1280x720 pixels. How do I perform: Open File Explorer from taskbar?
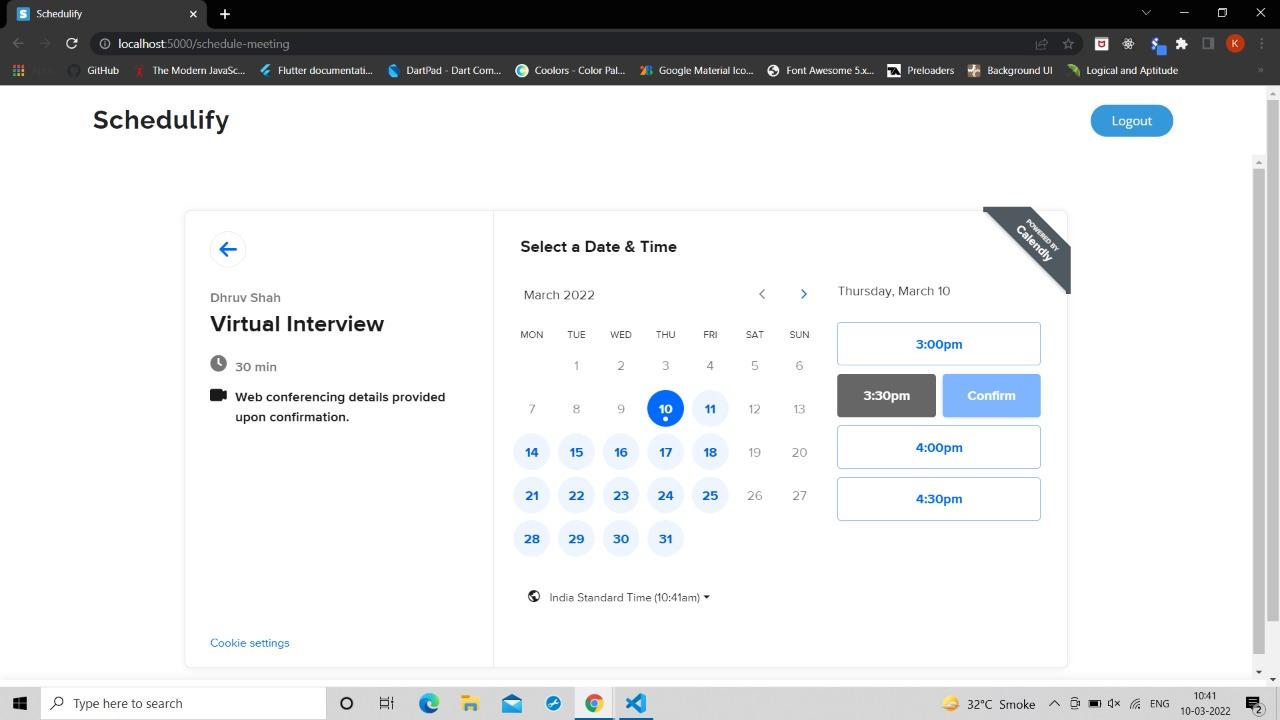[470, 703]
